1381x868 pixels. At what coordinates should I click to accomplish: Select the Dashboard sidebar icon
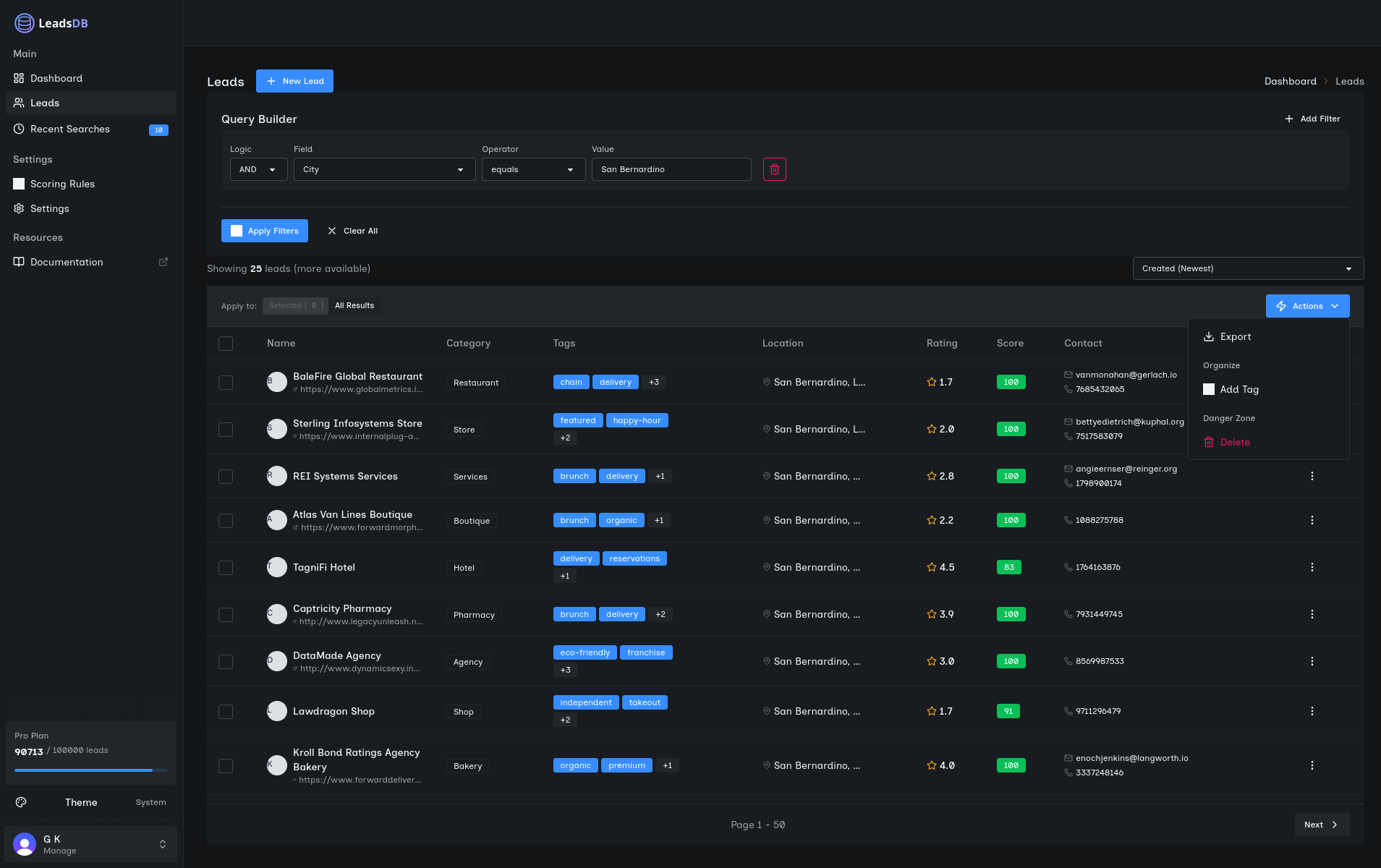(x=19, y=77)
